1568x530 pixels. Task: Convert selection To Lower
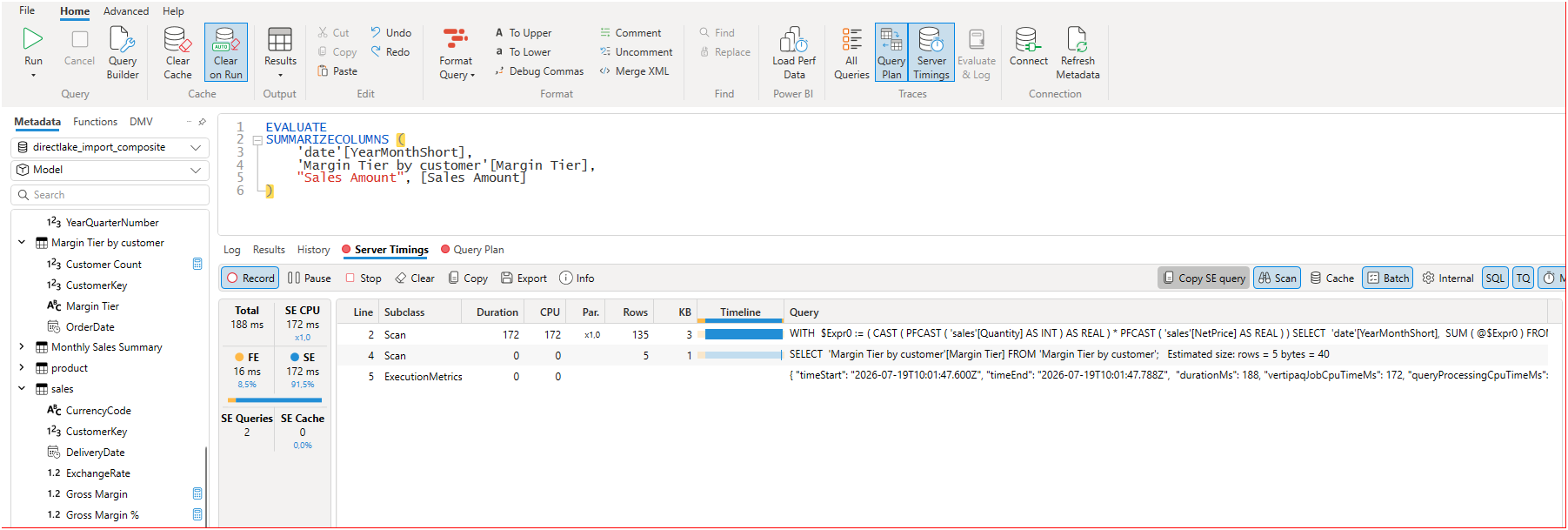coord(523,52)
